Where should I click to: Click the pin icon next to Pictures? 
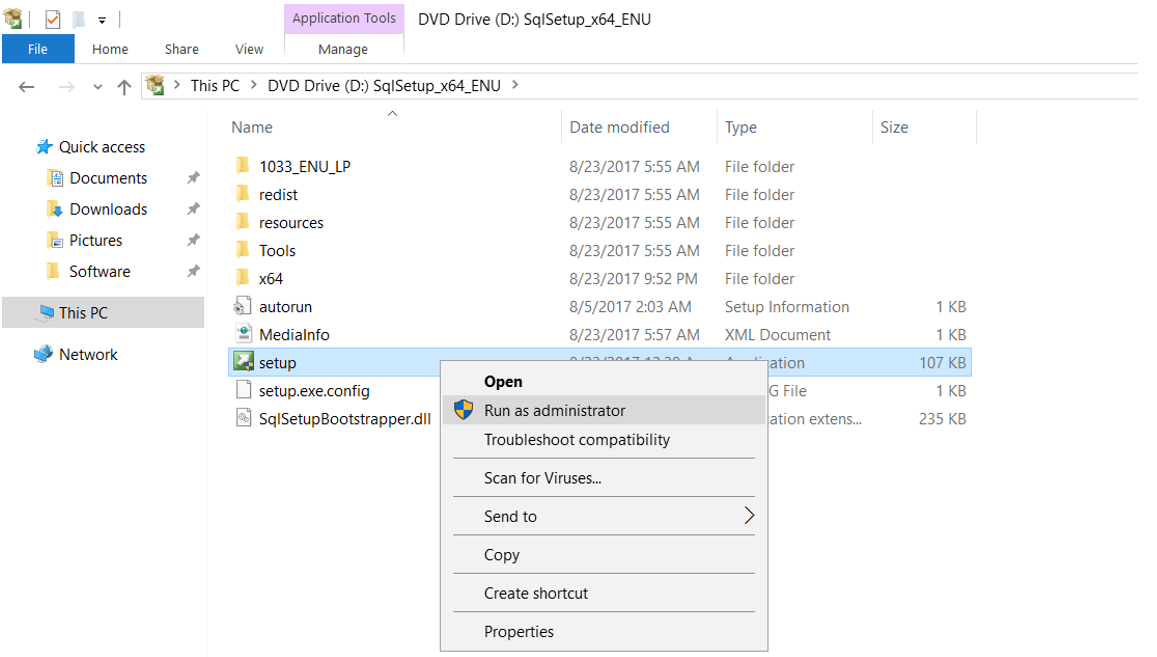(193, 240)
